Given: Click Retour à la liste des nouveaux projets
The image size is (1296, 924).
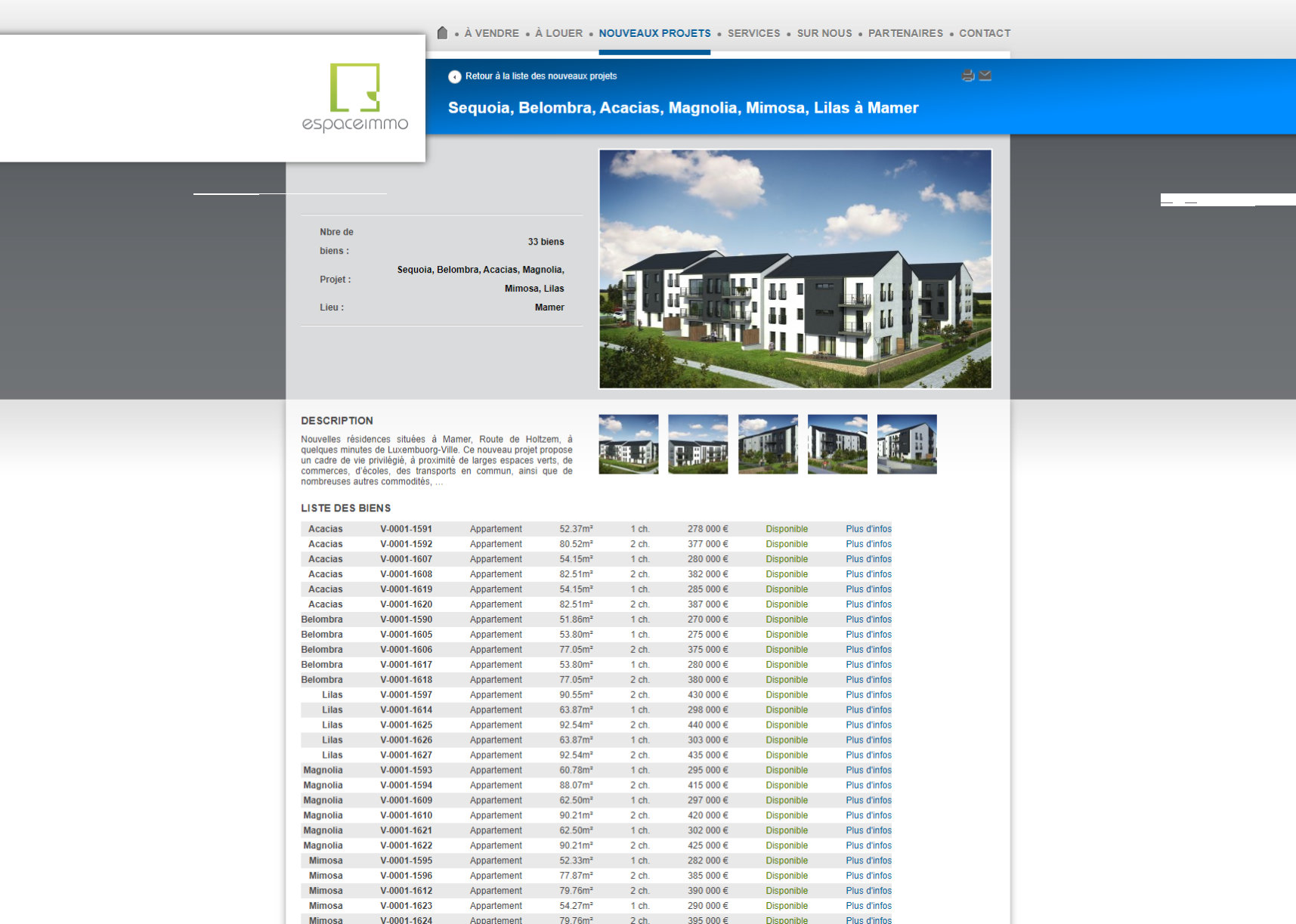Looking at the screenshot, I should point(540,76).
